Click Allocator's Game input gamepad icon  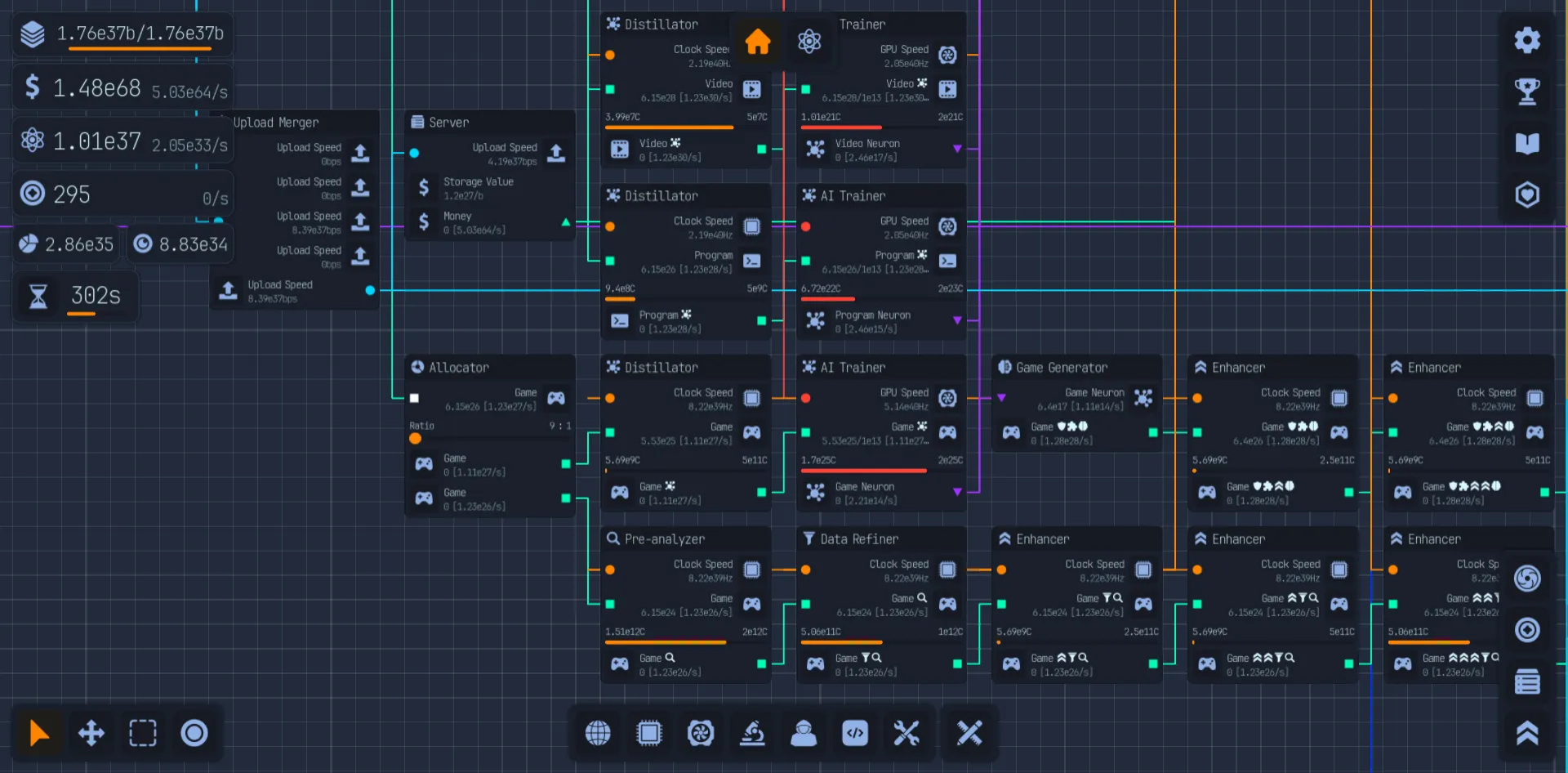click(x=556, y=398)
